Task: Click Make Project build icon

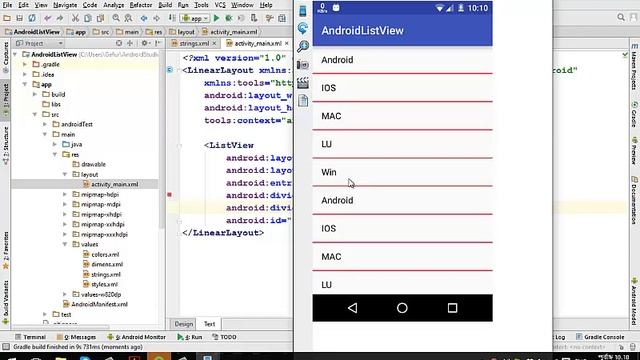Action: pyautogui.click(x=172, y=18)
